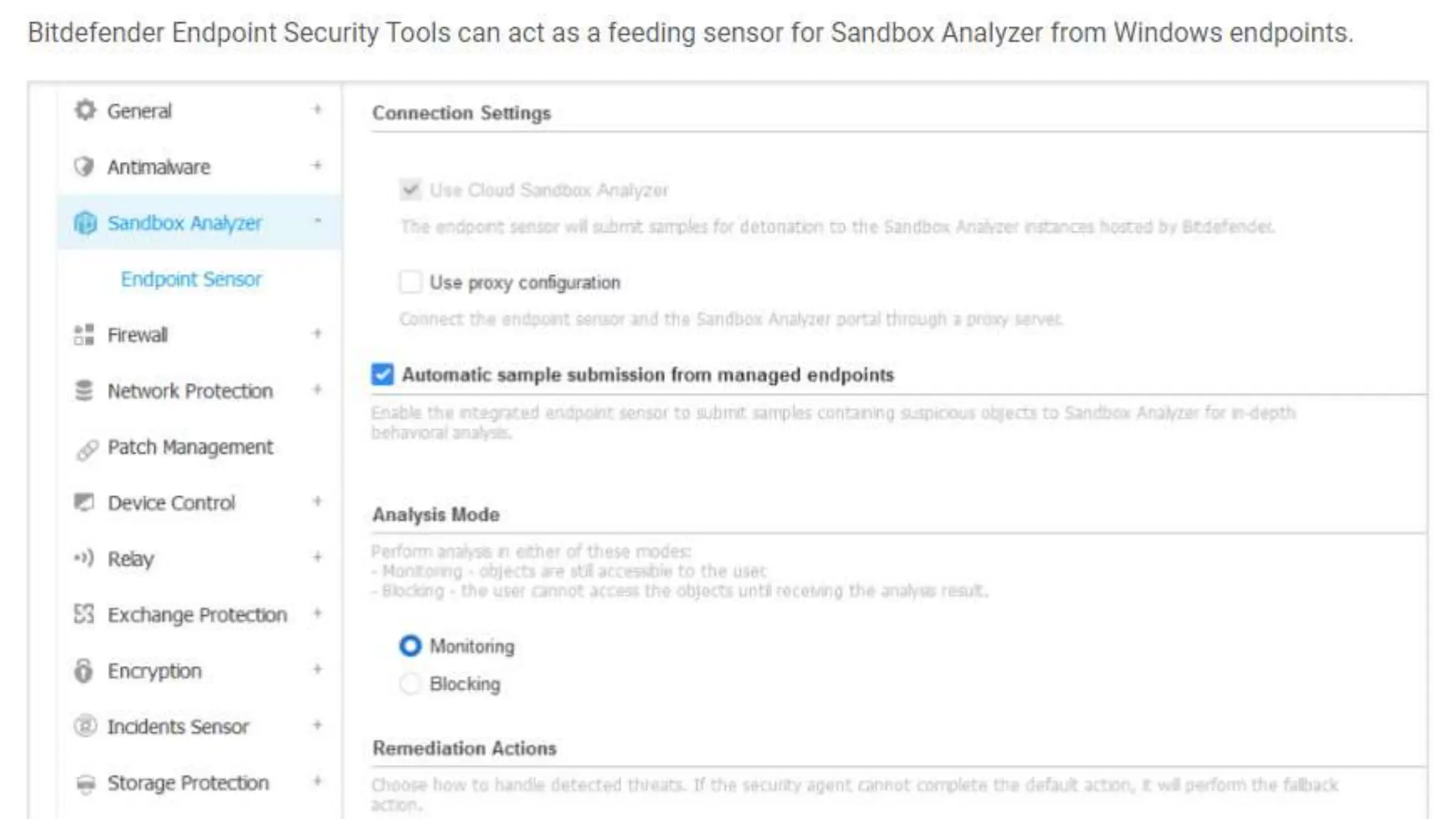1456x819 pixels.
Task: Click the Firewall grid icon
Action: tap(84, 335)
